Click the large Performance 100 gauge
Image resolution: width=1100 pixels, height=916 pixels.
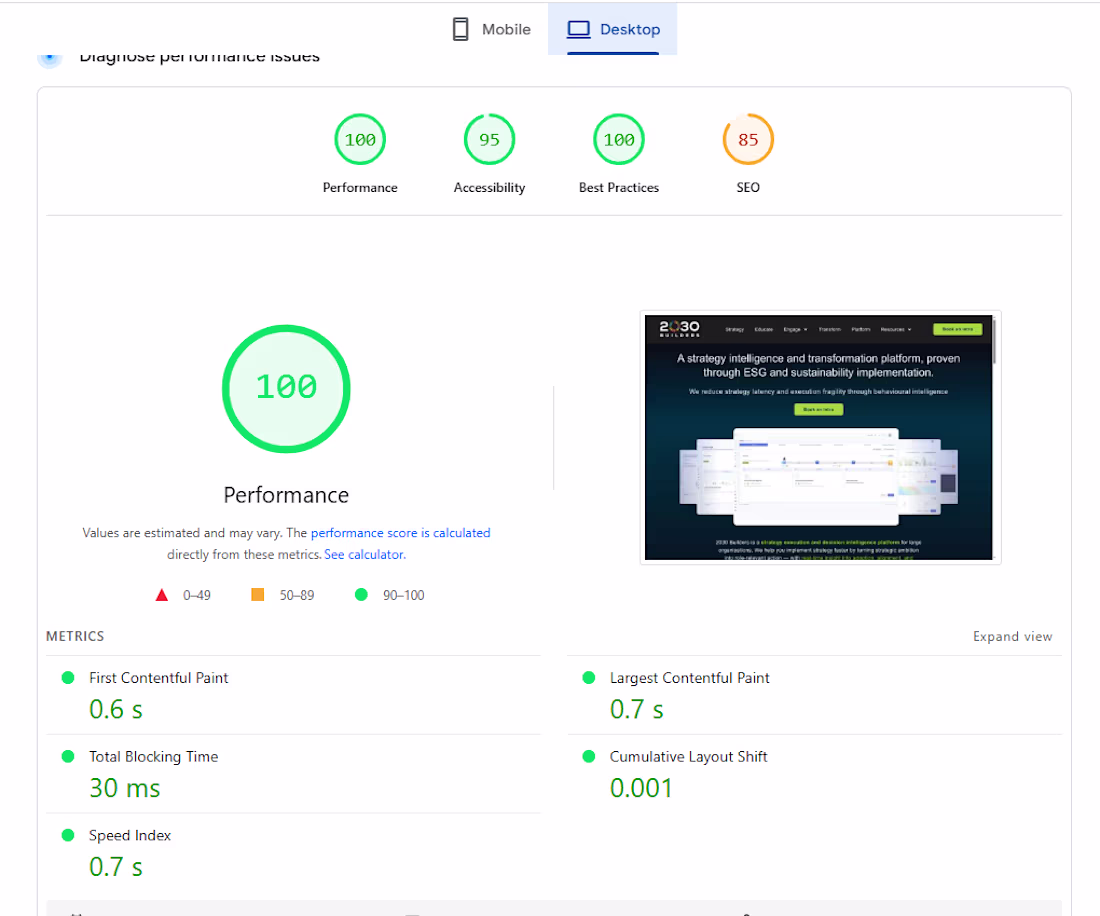pyautogui.click(x=286, y=389)
